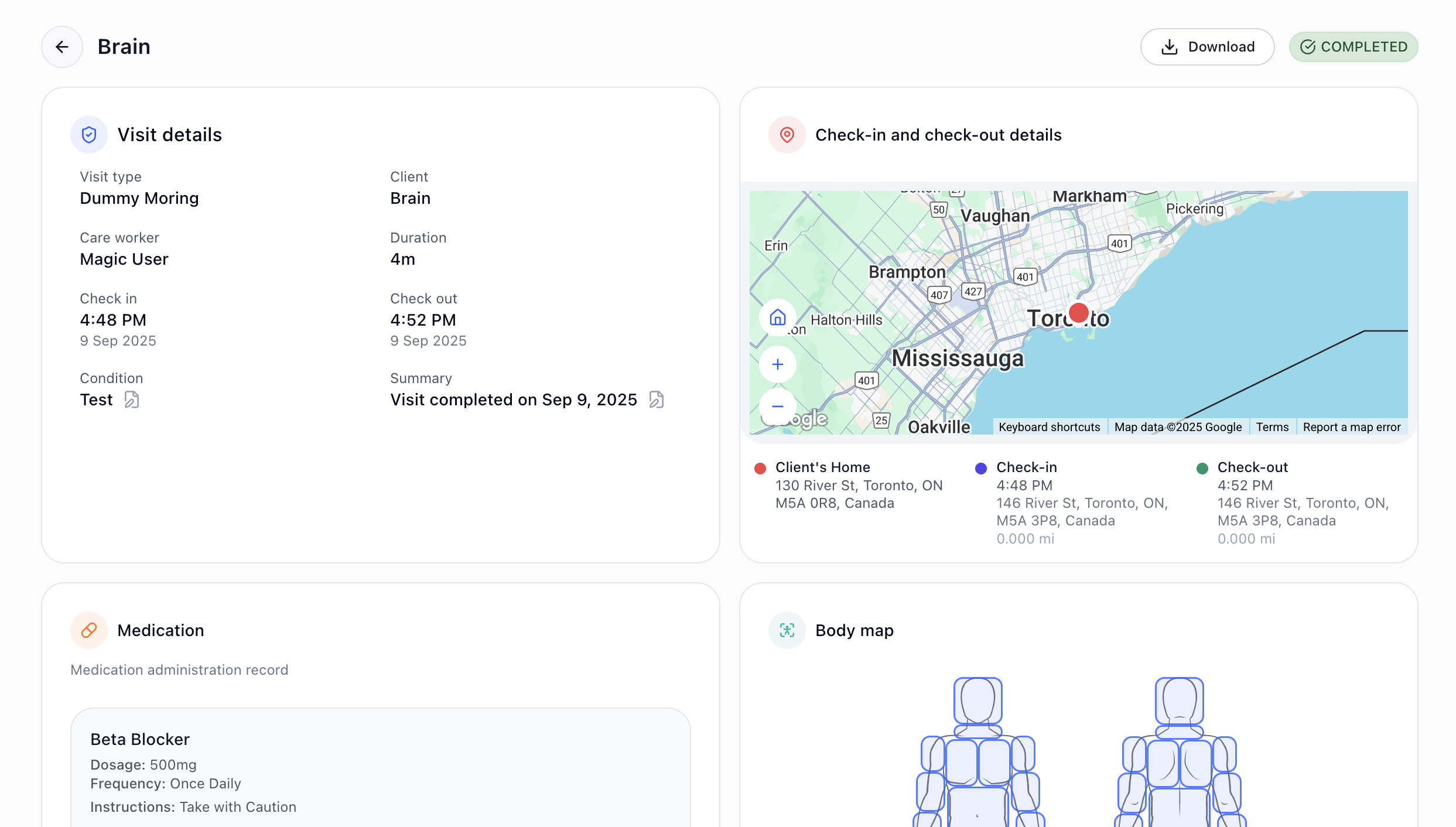Open the Condition Test attachment icon

coord(131,399)
